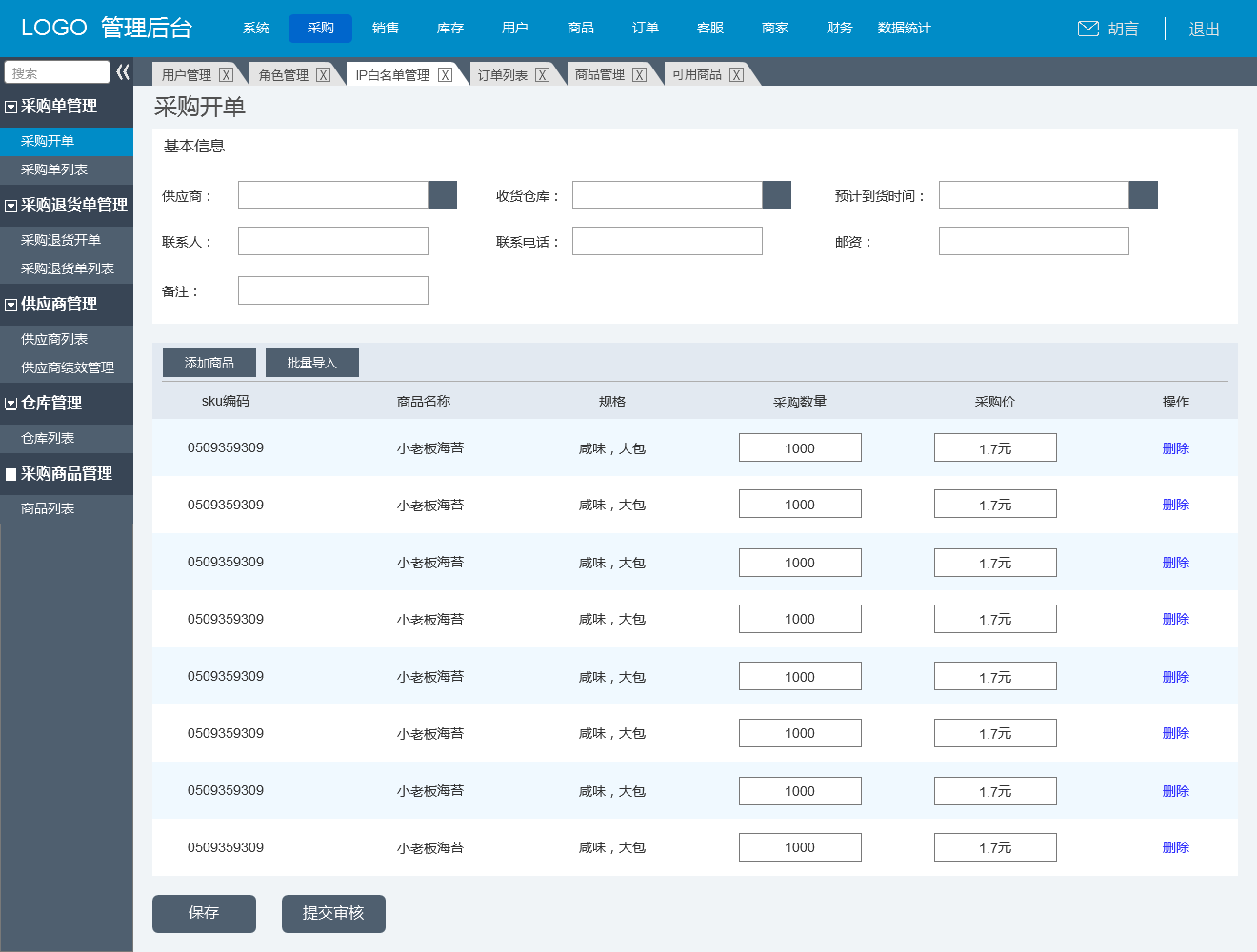
Task: Click the 添加商品 button
Action: coord(209,363)
